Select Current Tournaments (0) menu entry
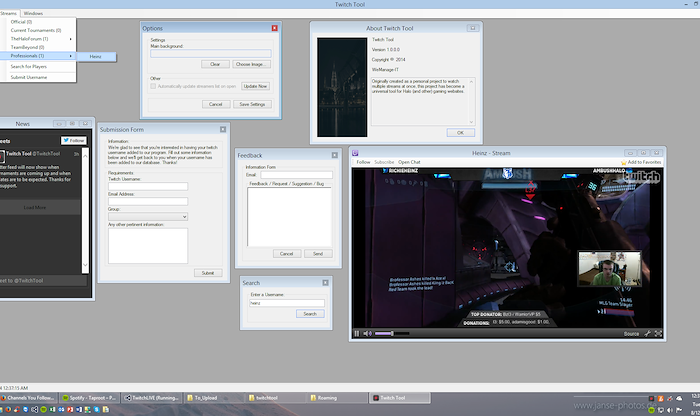Viewport: 700px width, 416px height. click(38, 30)
